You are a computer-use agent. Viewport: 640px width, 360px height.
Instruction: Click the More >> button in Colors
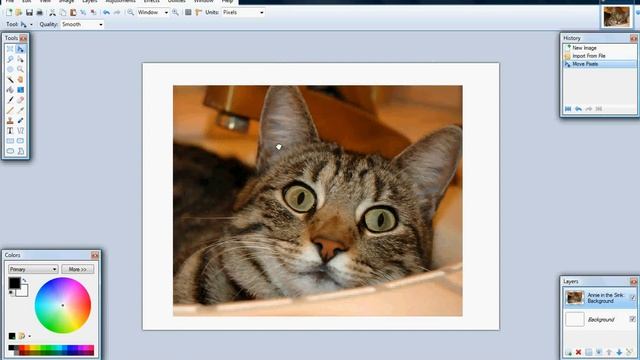click(x=78, y=269)
